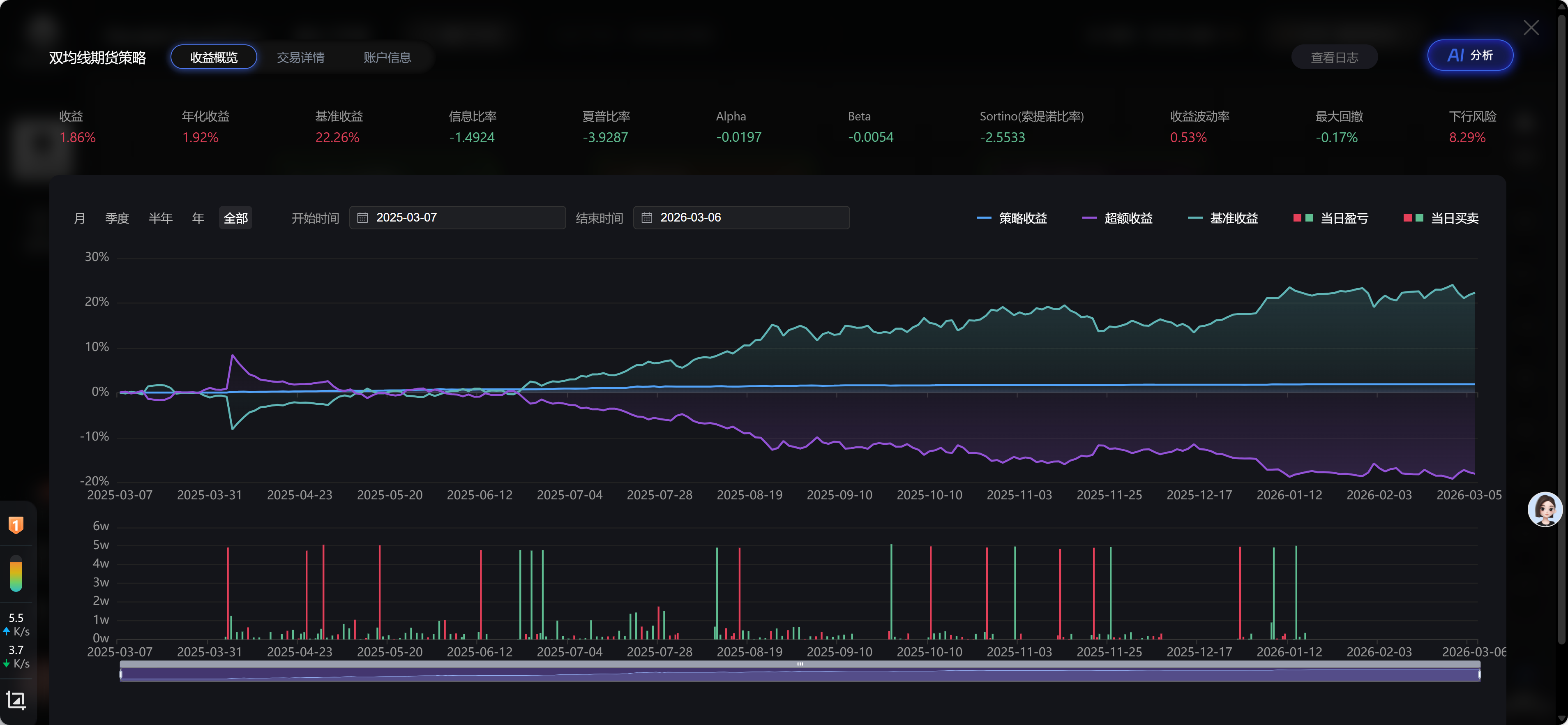Toggle 超额收益 legend series
1568x725 pixels.
click(x=1117, y=218)
